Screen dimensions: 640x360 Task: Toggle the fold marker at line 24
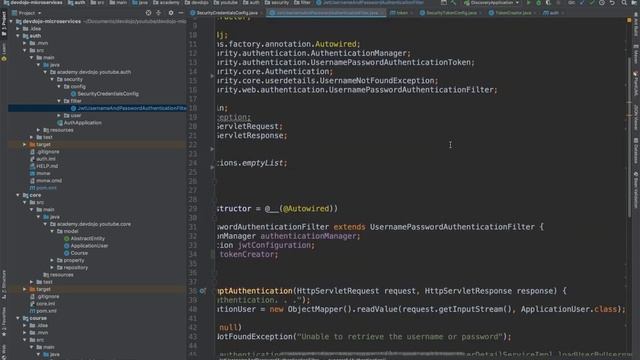click(212, 167)
